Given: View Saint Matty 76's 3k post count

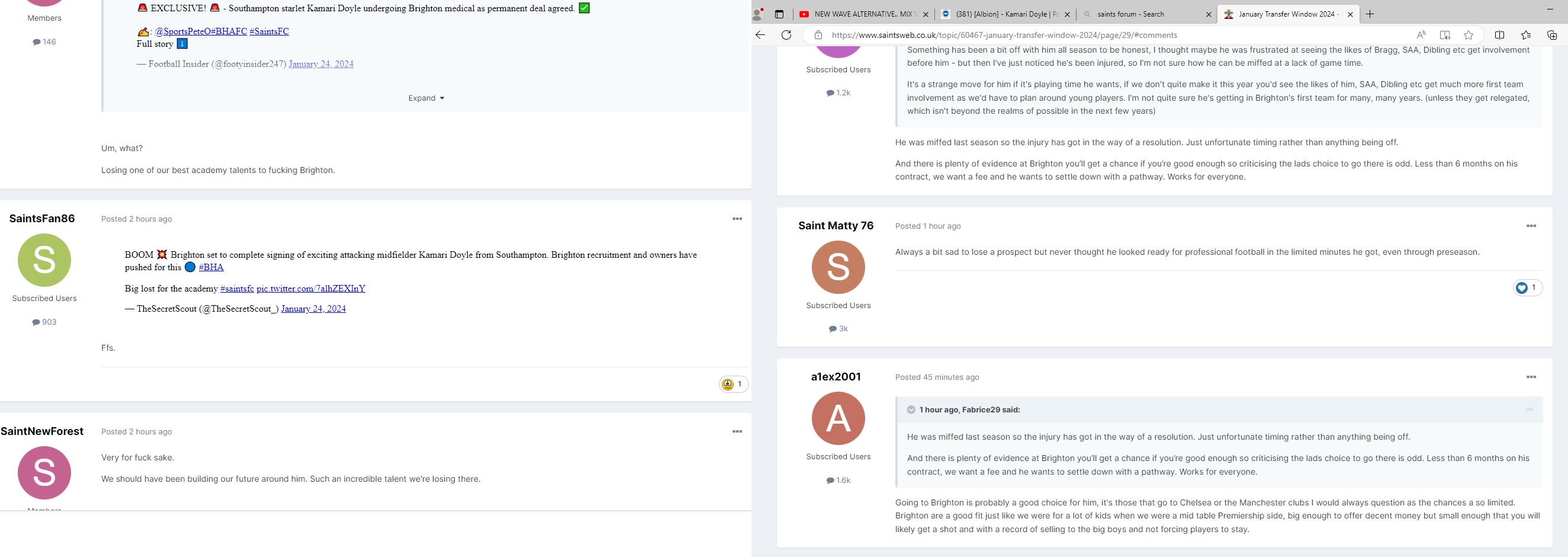Looking at the screenshot, I should (x=838, y=328).
